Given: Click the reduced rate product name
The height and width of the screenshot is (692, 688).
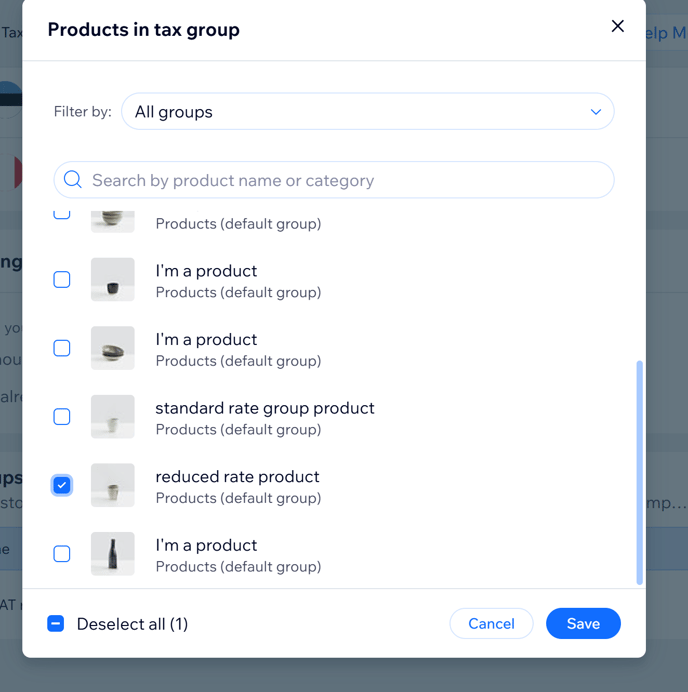Looking at the screenshot, I should (x=237, y=477).
